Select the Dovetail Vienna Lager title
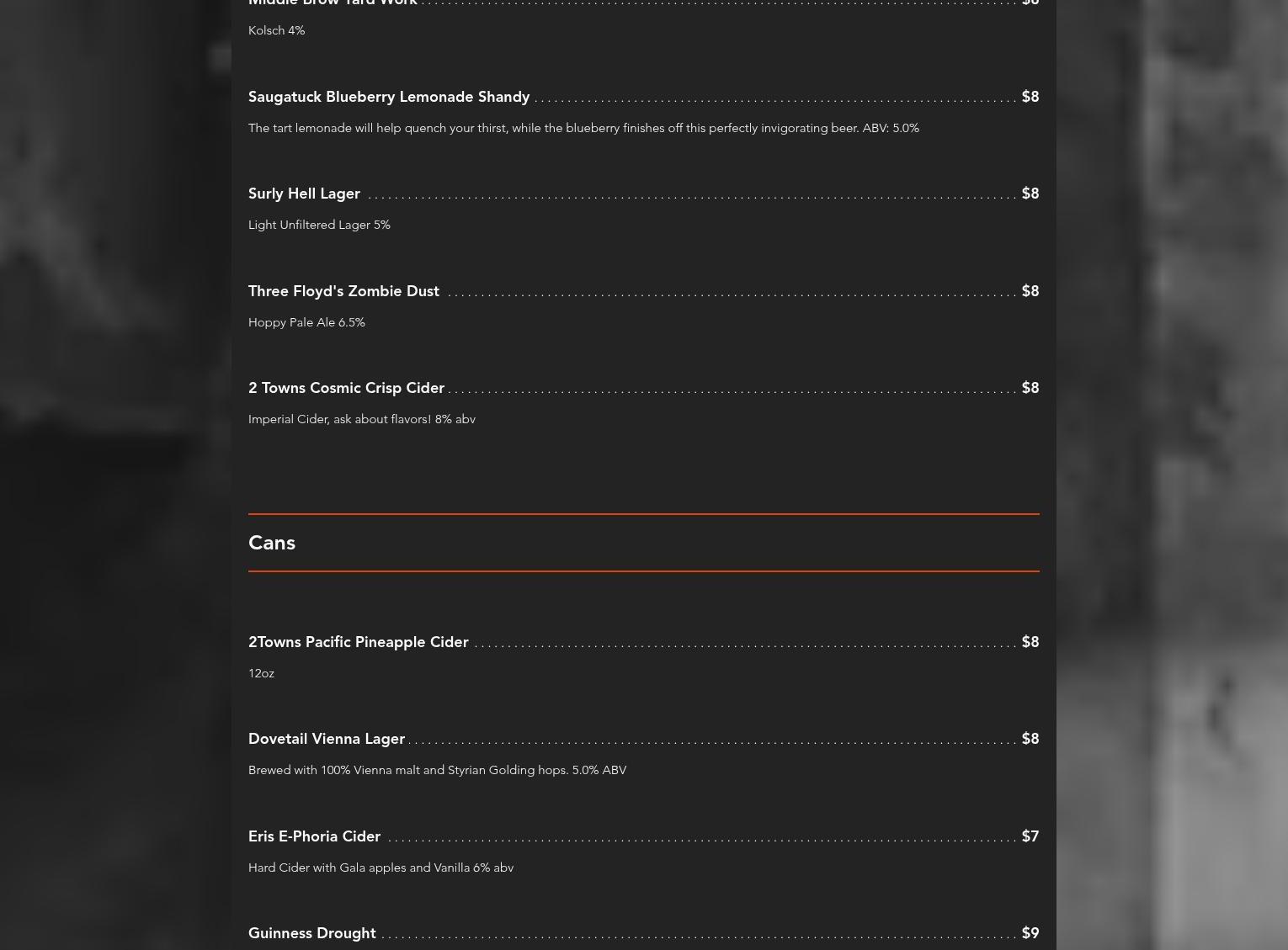 point(326,739)
